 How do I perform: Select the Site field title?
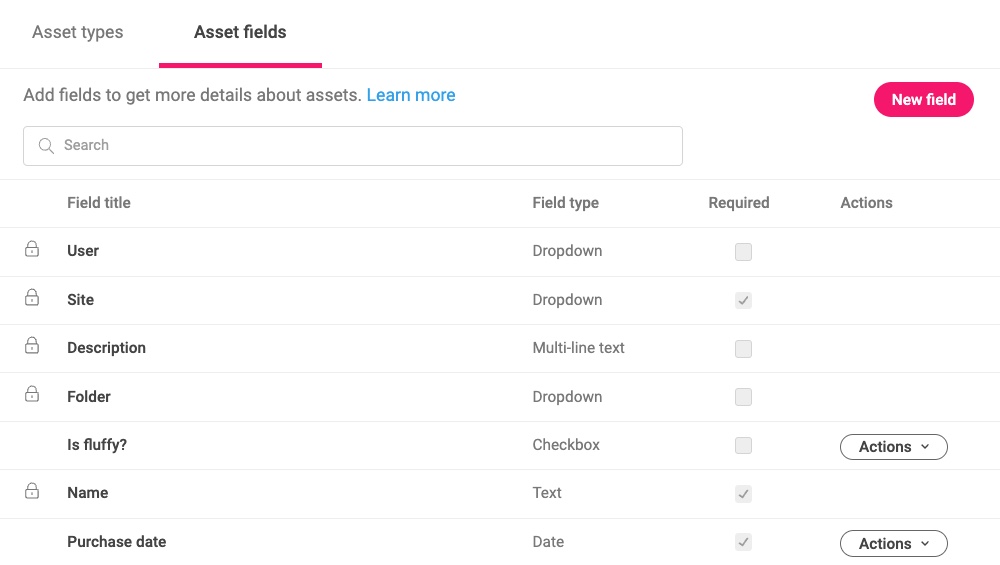pyautogui.click(x=80, y=300)
